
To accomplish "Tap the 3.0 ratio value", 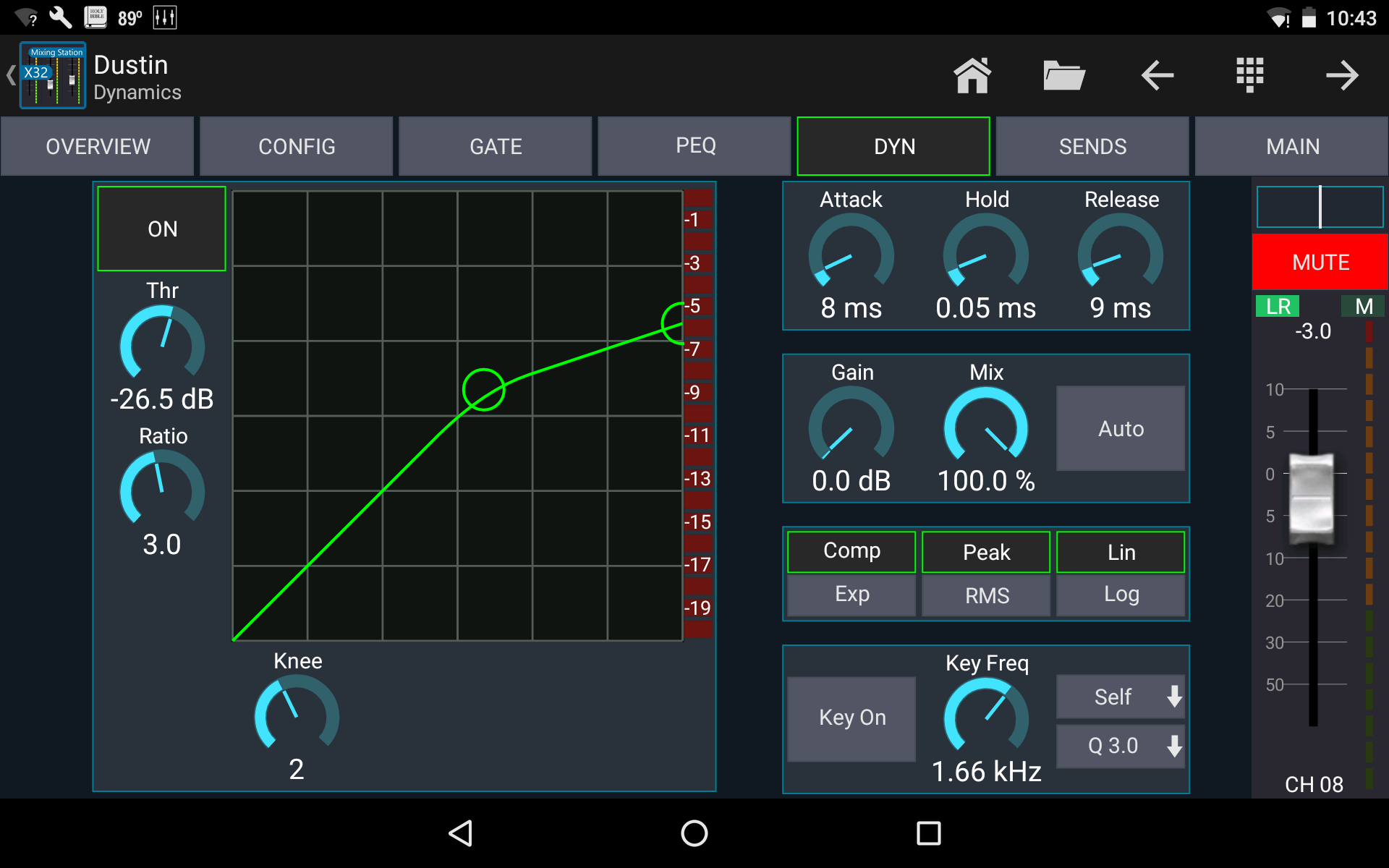I will click(162, 544).
